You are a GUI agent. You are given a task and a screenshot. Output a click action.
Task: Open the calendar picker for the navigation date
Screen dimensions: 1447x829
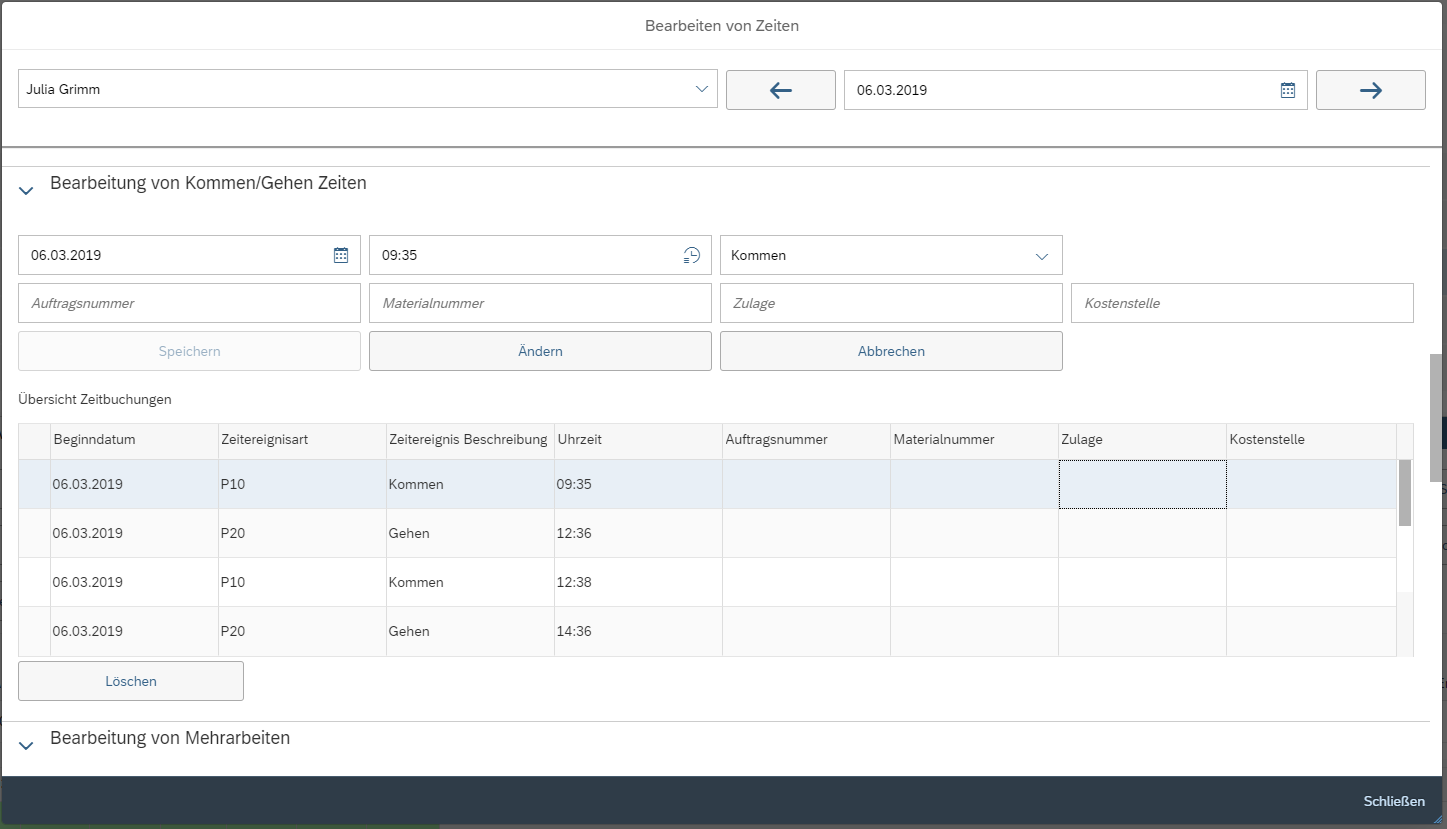coord(1286,89)
